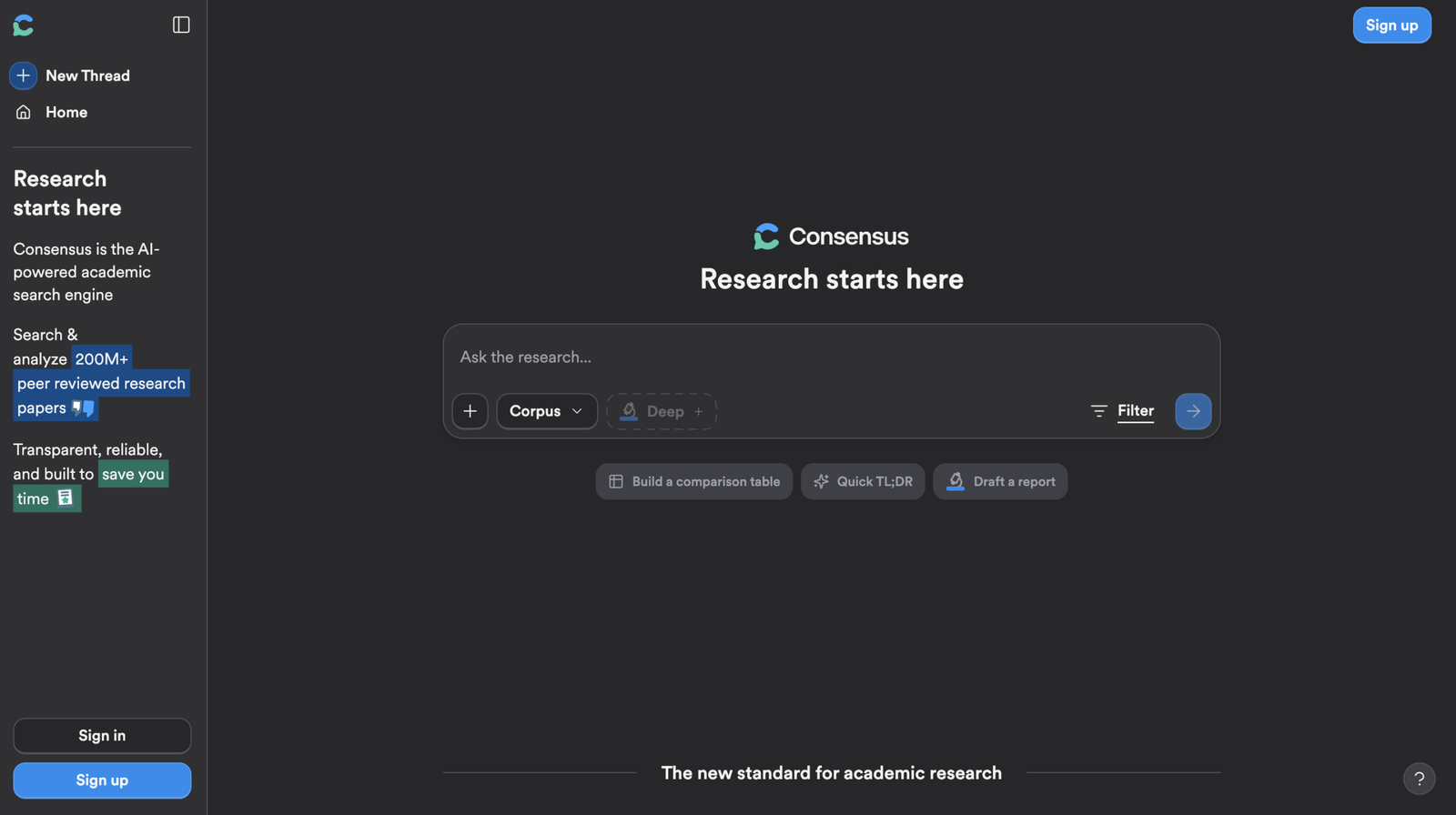This screenshot has width=1456, height=815.
Task: Select the Quick TL;DR suggestion
Action: tap(863, 481)
